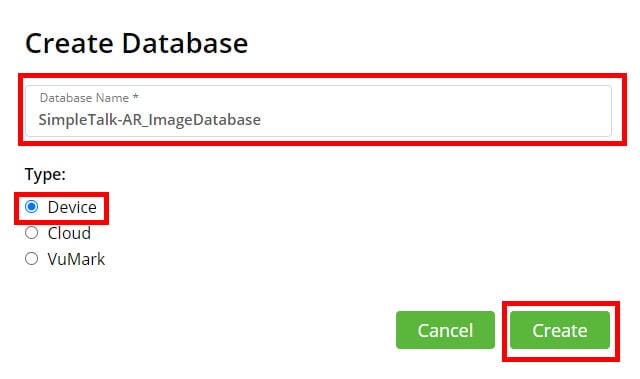Click the SimpleTalk-AR_ImageDatabase text in name field
This screenshot has width=640, height=379.
pyautogui.click(x=149, y=120)
